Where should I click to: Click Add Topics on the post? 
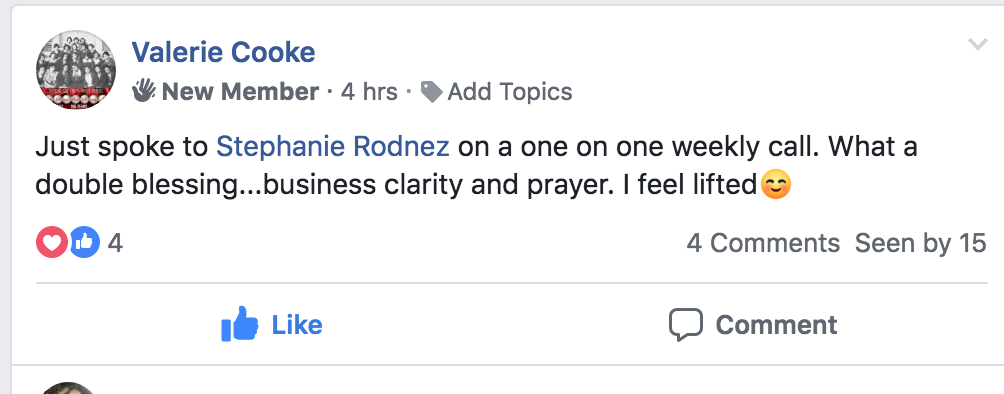(x=510, y=92)
